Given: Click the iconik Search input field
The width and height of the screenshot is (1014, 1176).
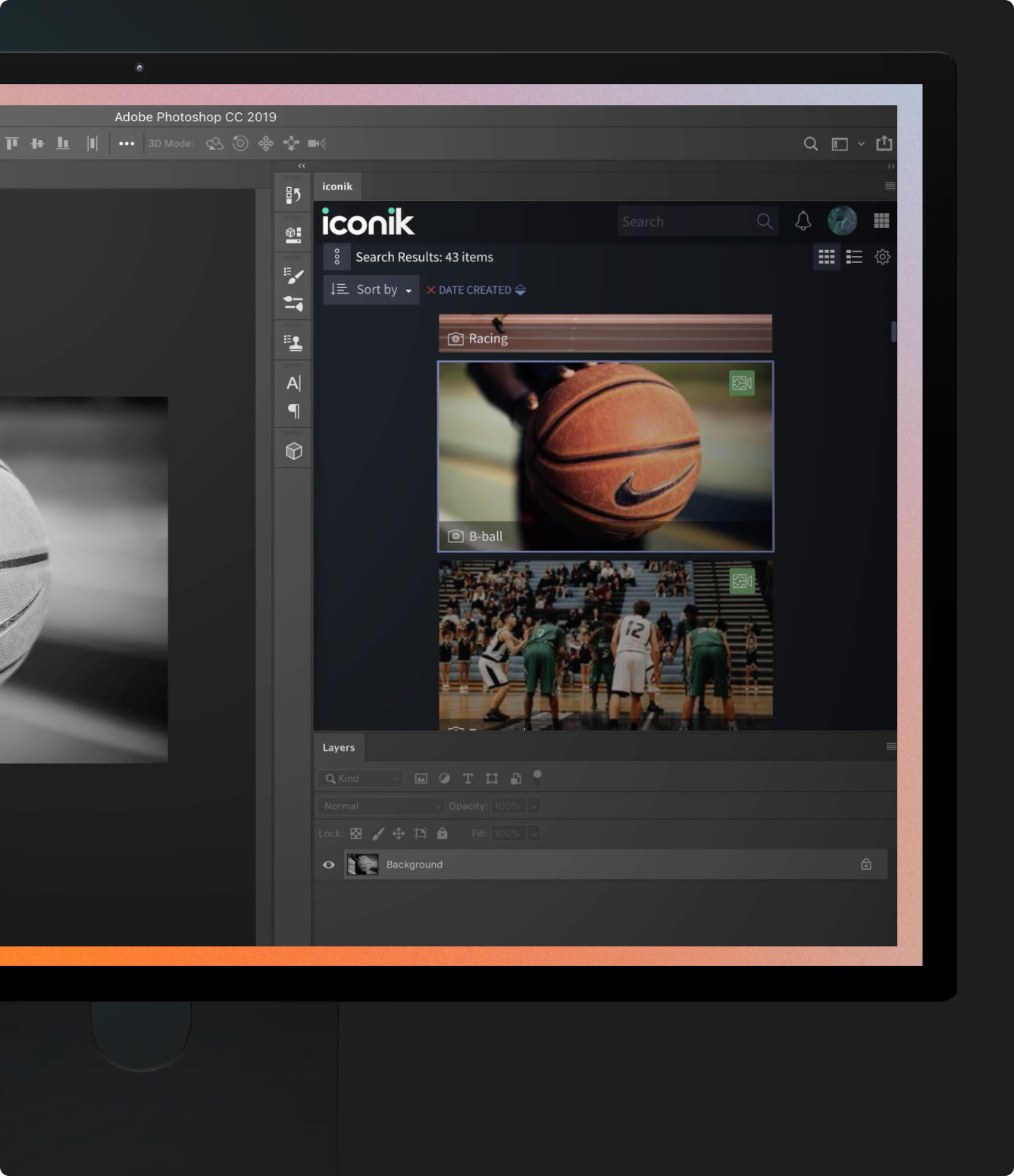Looking at the screenshot, I should 686,221.
